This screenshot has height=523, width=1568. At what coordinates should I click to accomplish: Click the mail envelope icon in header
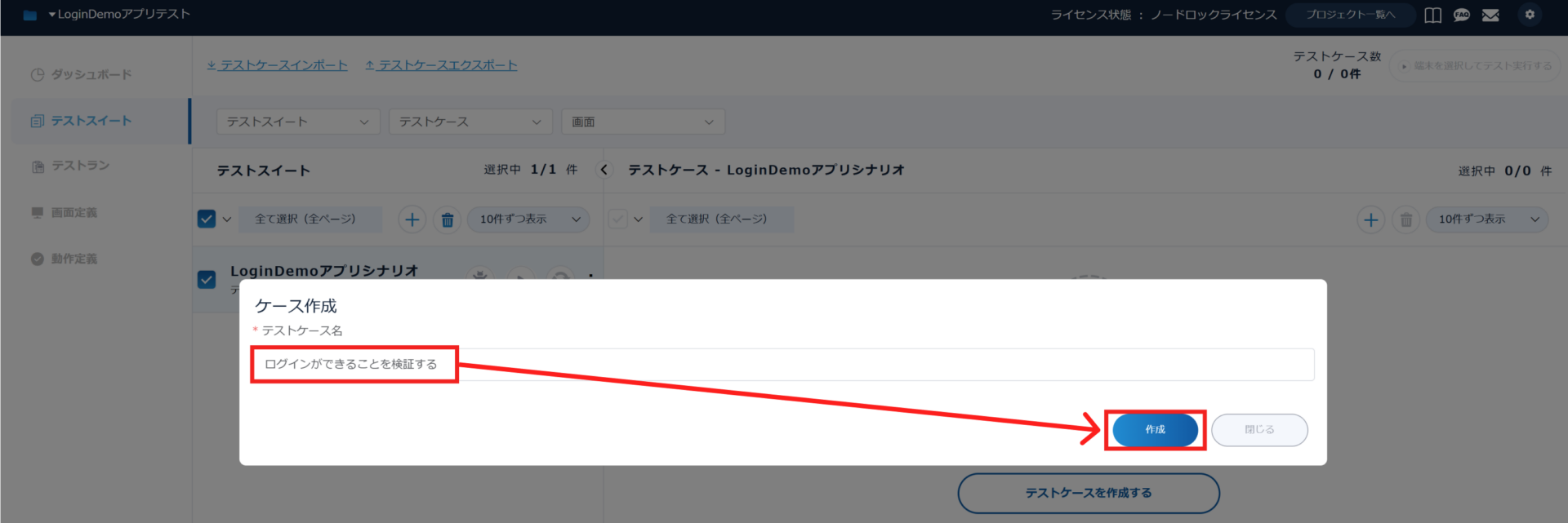[x=1490, y=15]
